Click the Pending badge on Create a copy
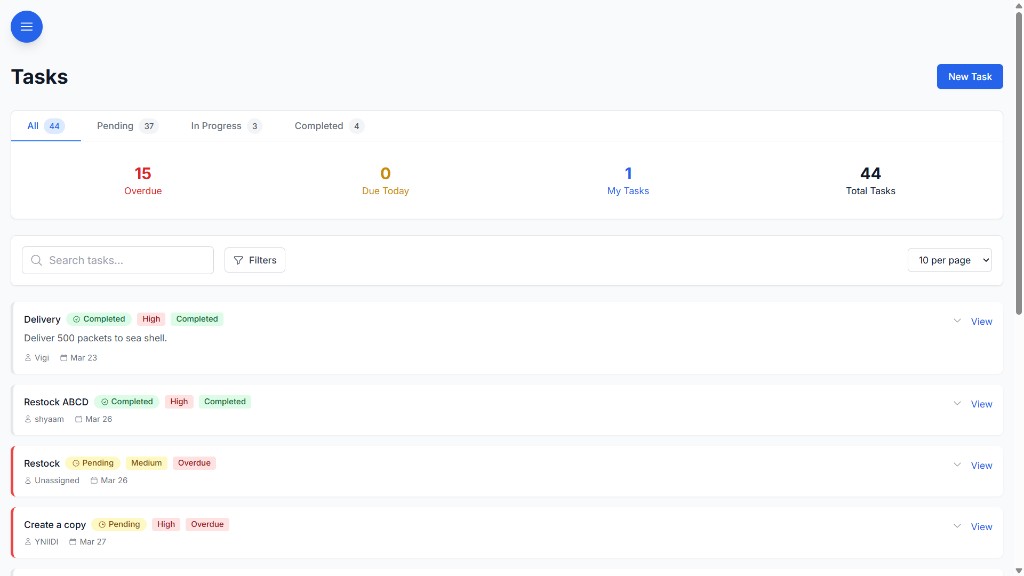This screenshot has height=576, width=1024. coord(119,524)
